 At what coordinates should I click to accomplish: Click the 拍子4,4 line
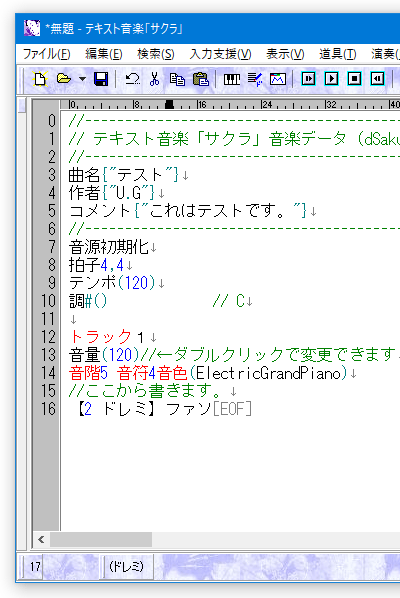[101, 265]
